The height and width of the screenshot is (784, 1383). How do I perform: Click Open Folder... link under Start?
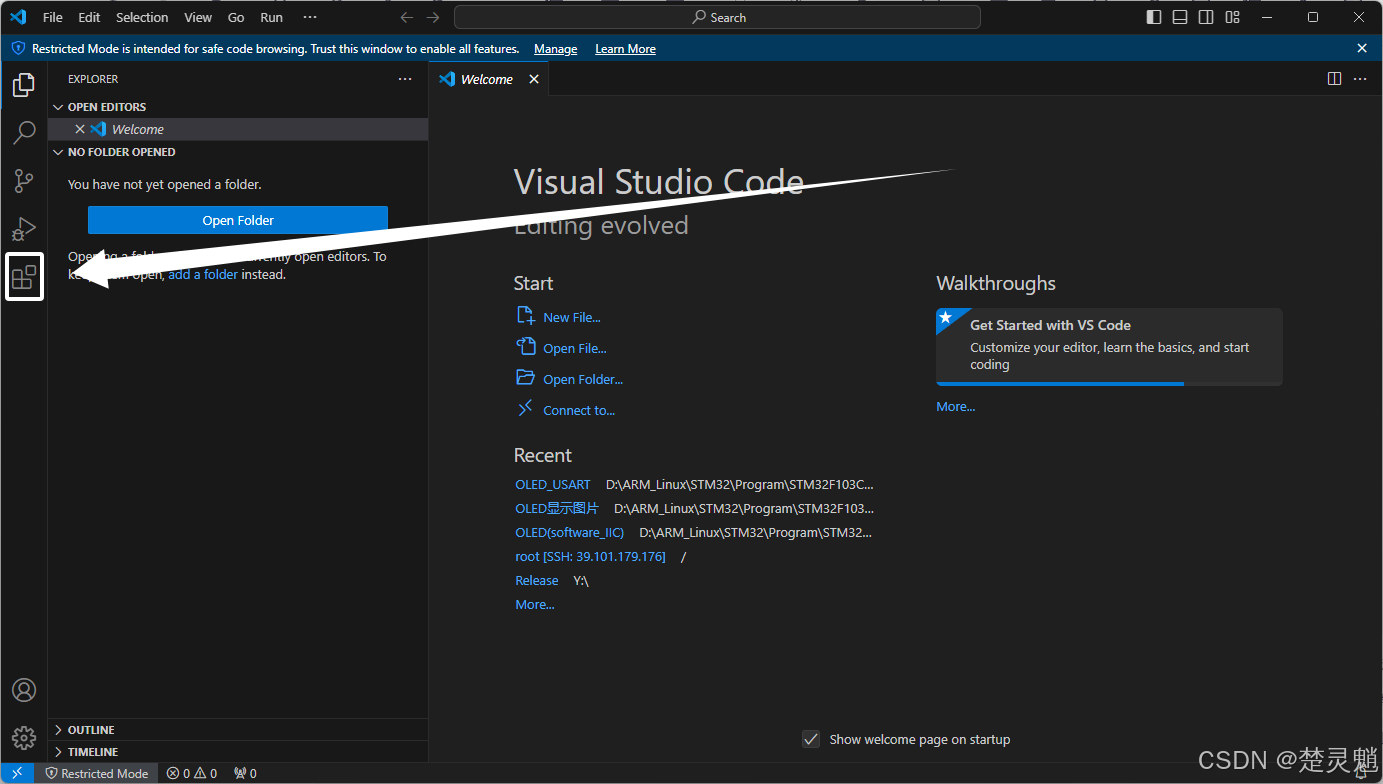(569, 379)
